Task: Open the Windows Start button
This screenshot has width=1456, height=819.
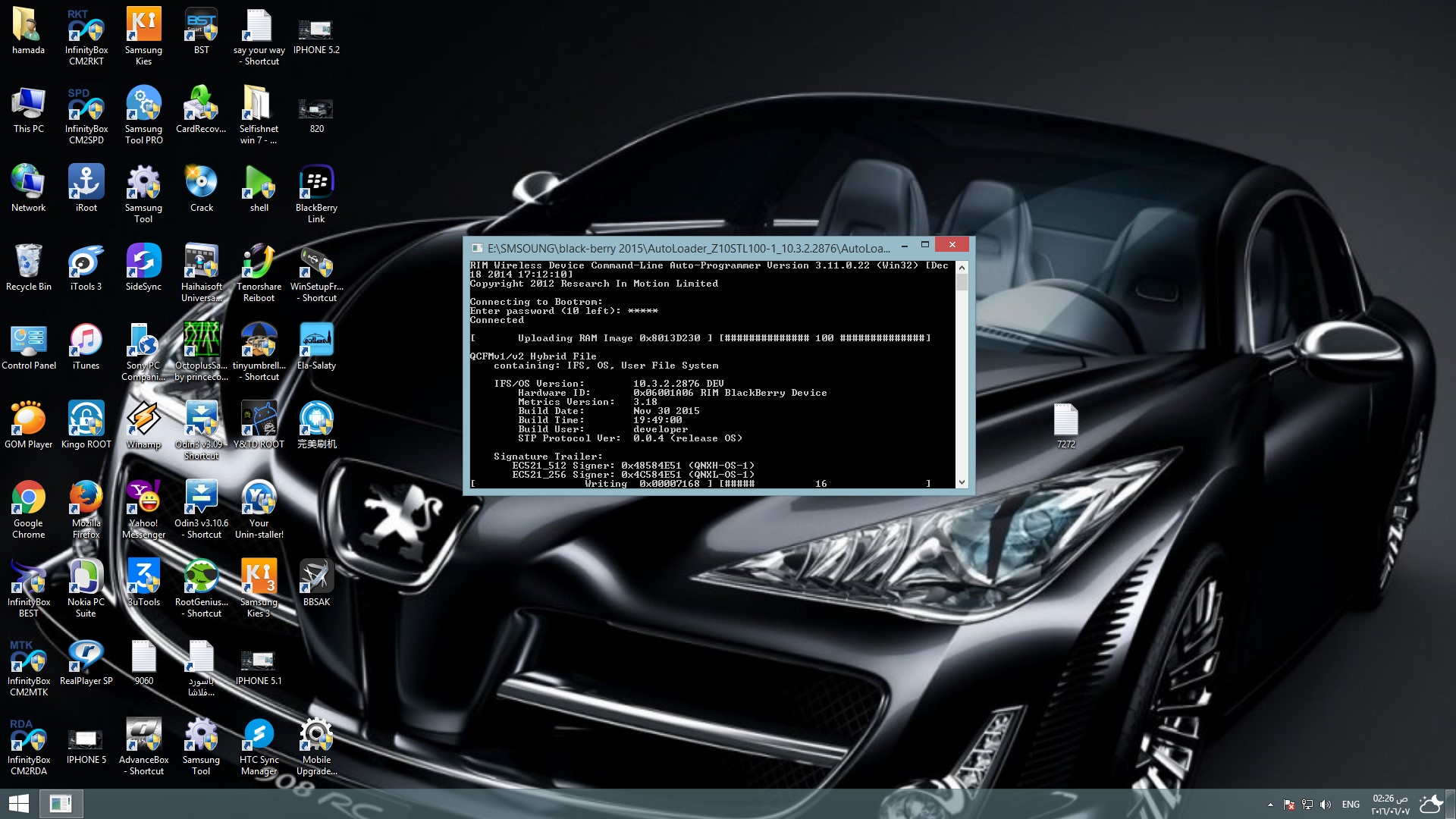Action: point(19,804)
